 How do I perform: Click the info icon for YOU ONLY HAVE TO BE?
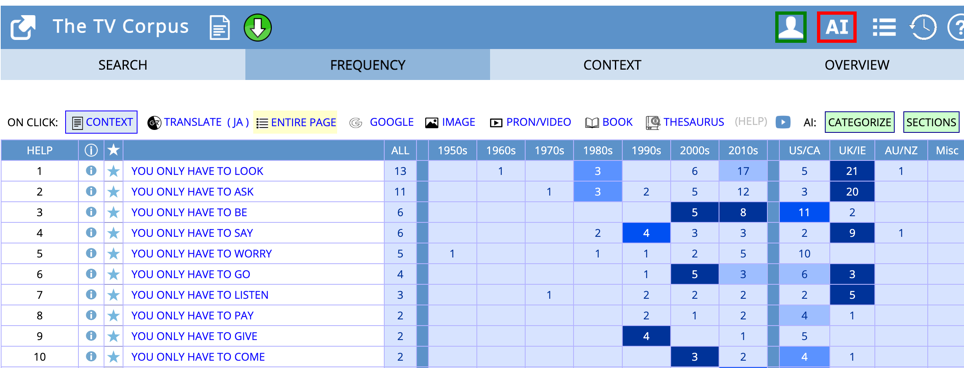(91, 212)
